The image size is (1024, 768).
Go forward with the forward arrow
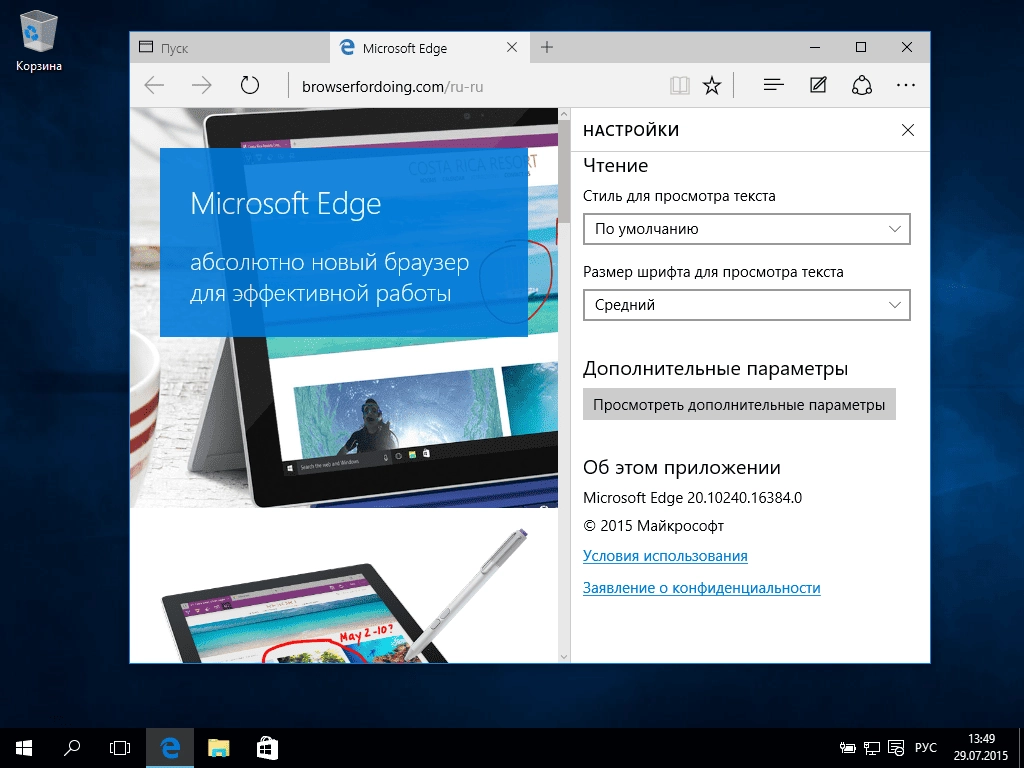click(x=202, y=86)
